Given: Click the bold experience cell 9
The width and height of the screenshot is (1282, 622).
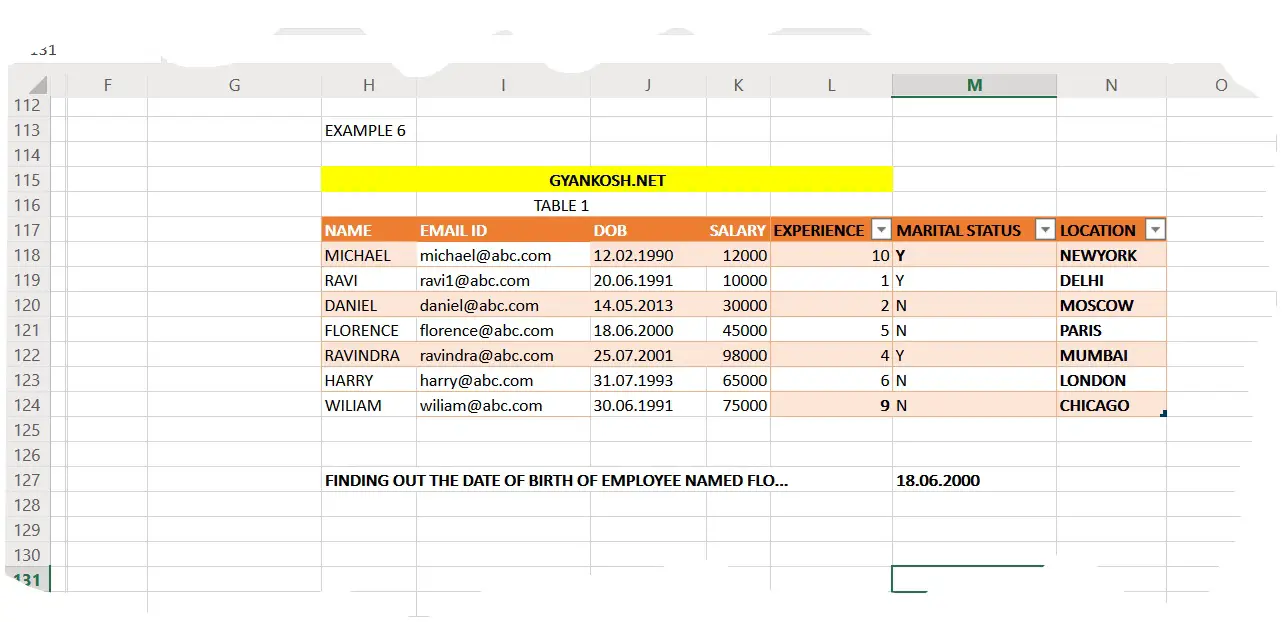Looking at the screenshot, I should click(x=831, y=405).
